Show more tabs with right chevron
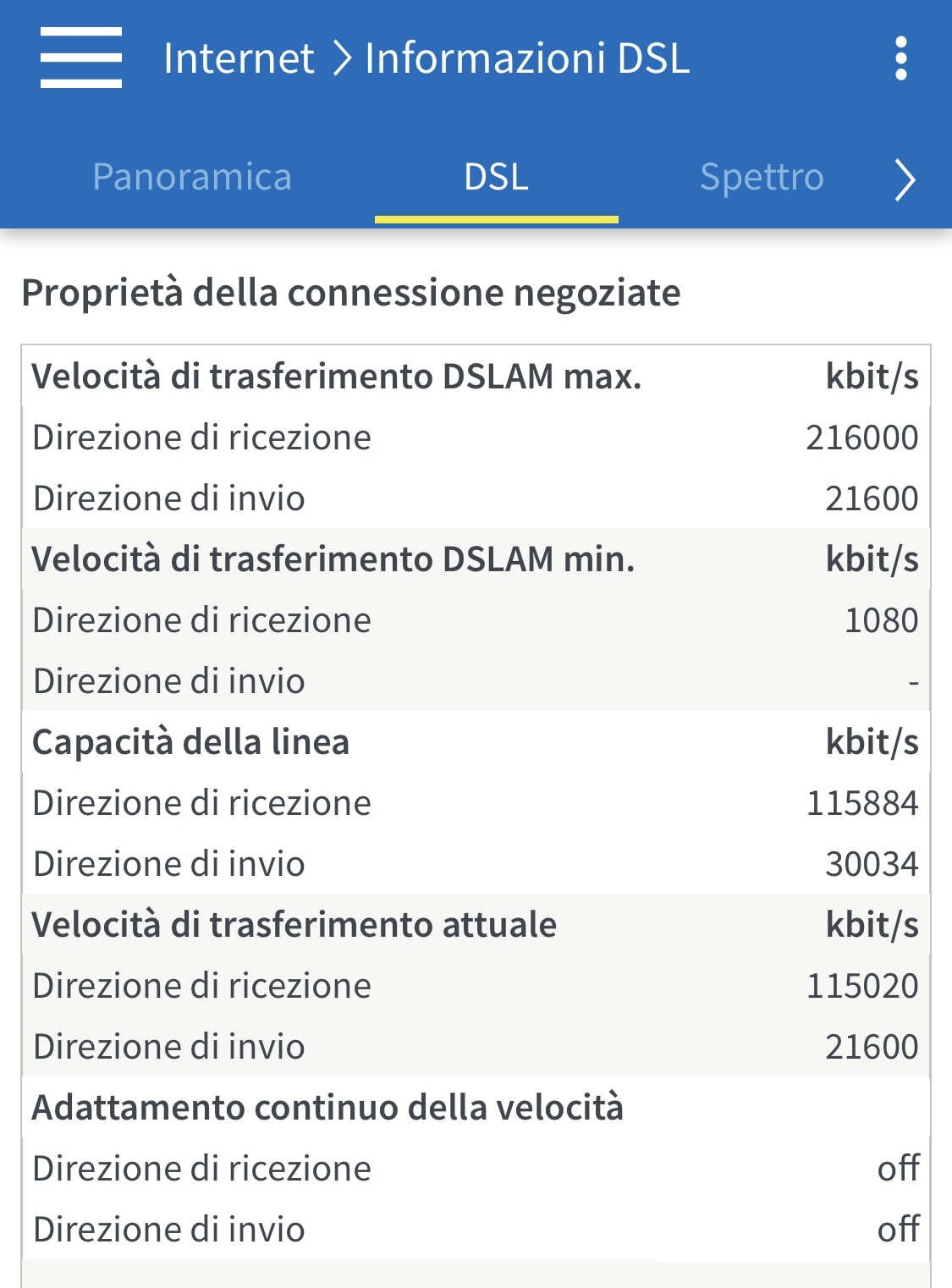This screenshot has height=1288, width=952. click(x=905, y=179)
